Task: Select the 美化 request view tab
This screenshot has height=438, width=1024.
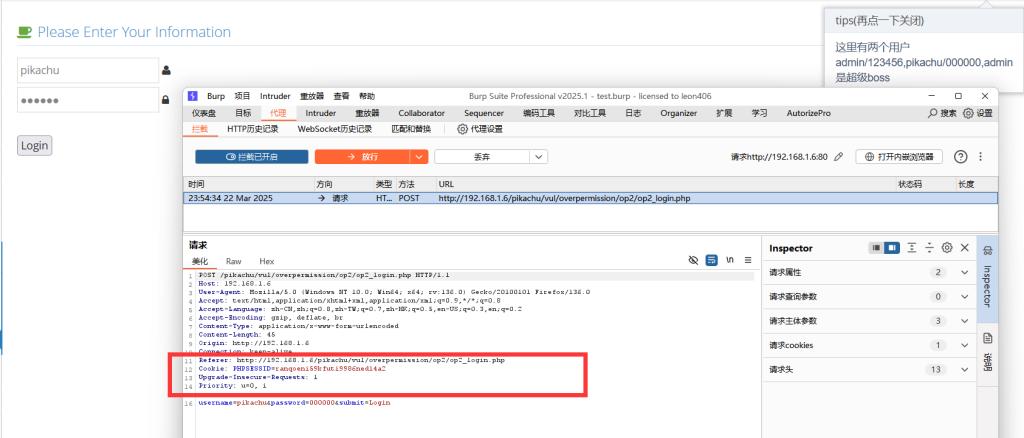Action: click(x=200, y=260)
